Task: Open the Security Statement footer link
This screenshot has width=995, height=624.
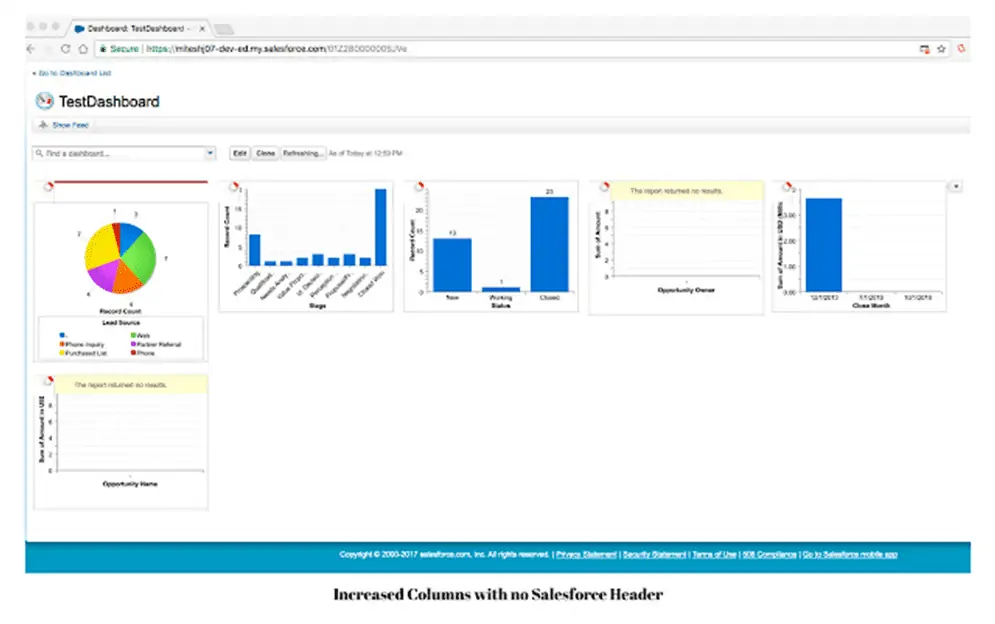Action: pyautogui.click(x=654, y=554)
